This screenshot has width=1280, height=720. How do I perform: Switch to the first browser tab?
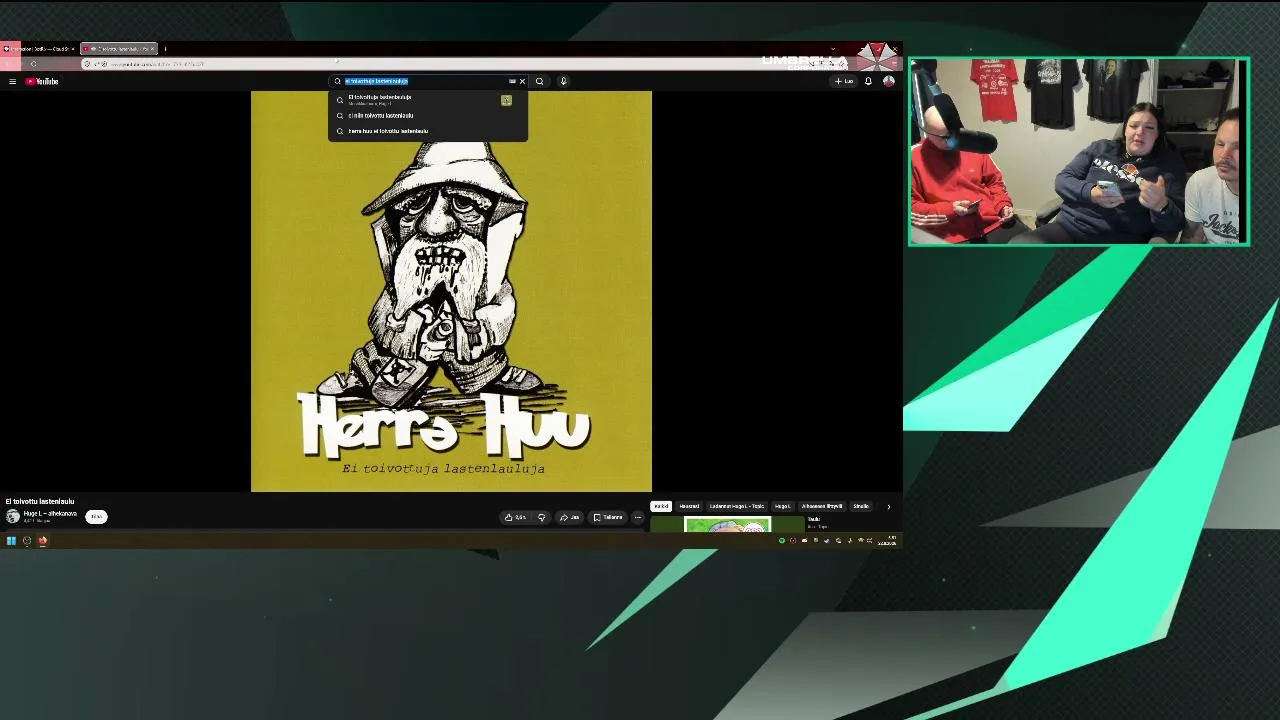pos(40,48)
